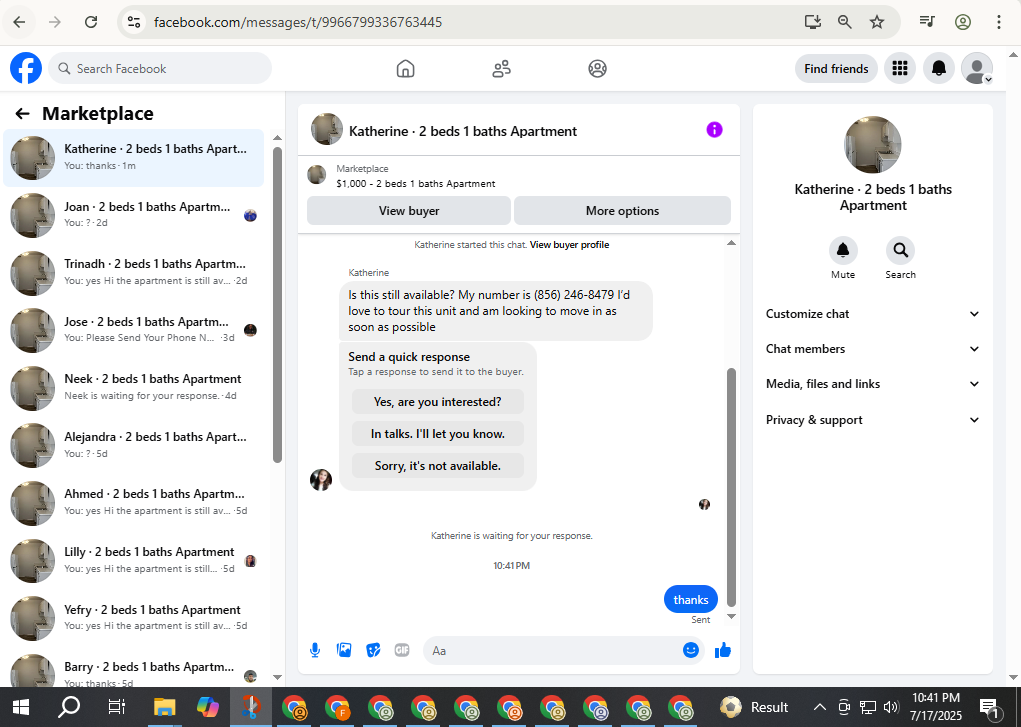Expand Privacy & support section
Screen dimensions: 1021x727
click(873, 420)
